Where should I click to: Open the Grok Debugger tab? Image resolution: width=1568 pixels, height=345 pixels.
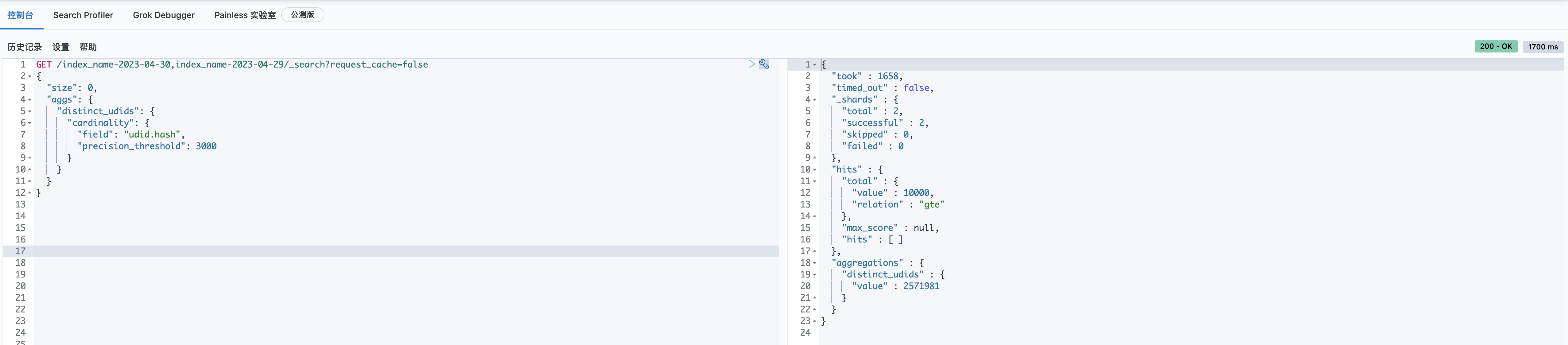point(164,15)
